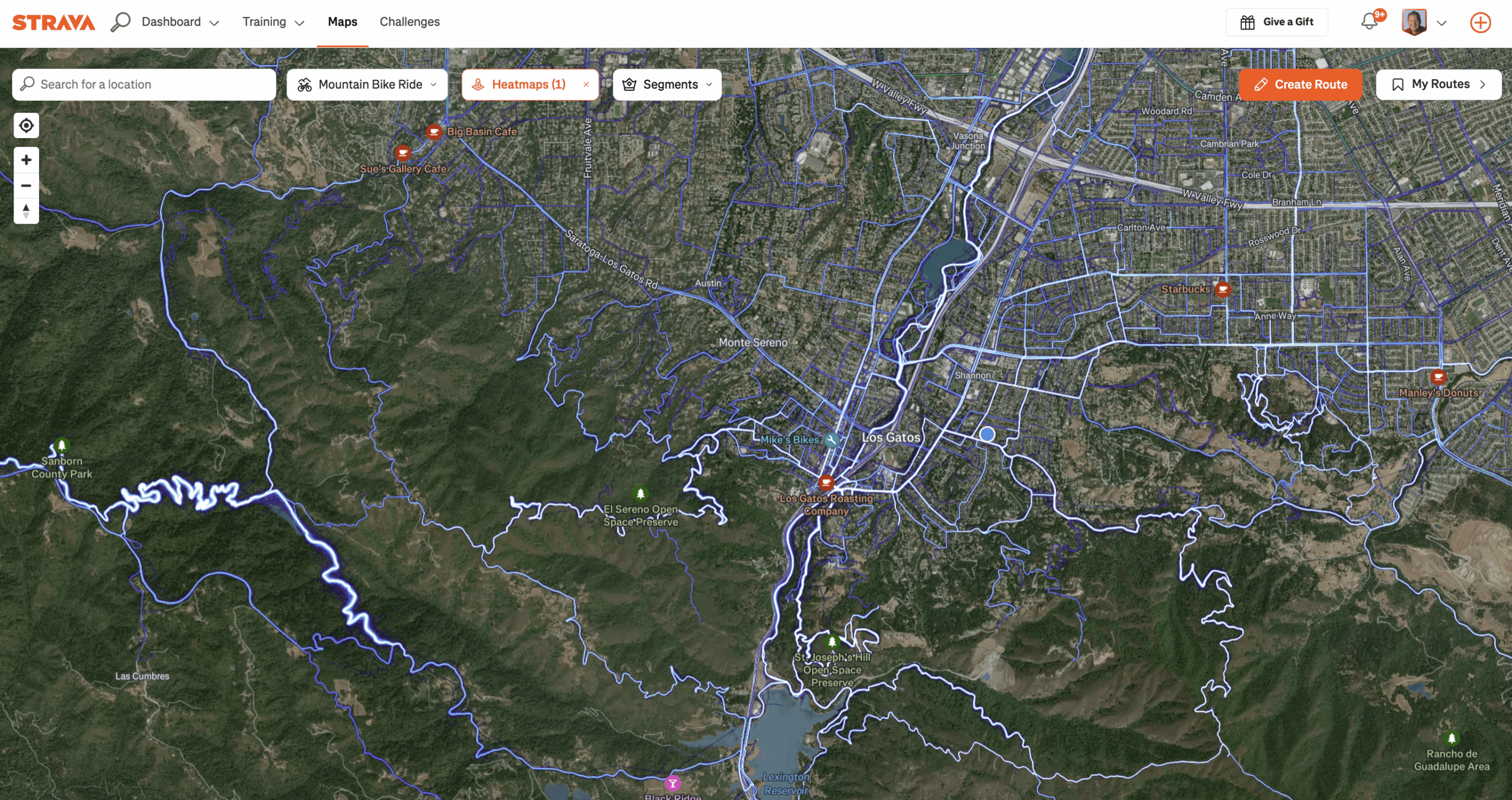Open the Mountain Bike Ride activity dropdown
The image size is (1512, 800).
pyautogui.click(x=367, y=84)
